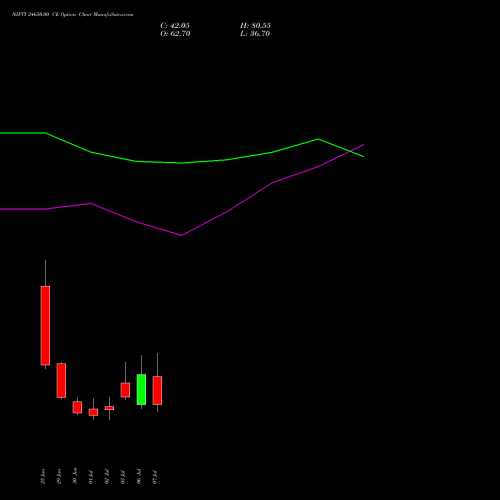Click the tallest red candlestick
Image resolution: width=500 pixels, height=500 pixels.
[45, 325]
